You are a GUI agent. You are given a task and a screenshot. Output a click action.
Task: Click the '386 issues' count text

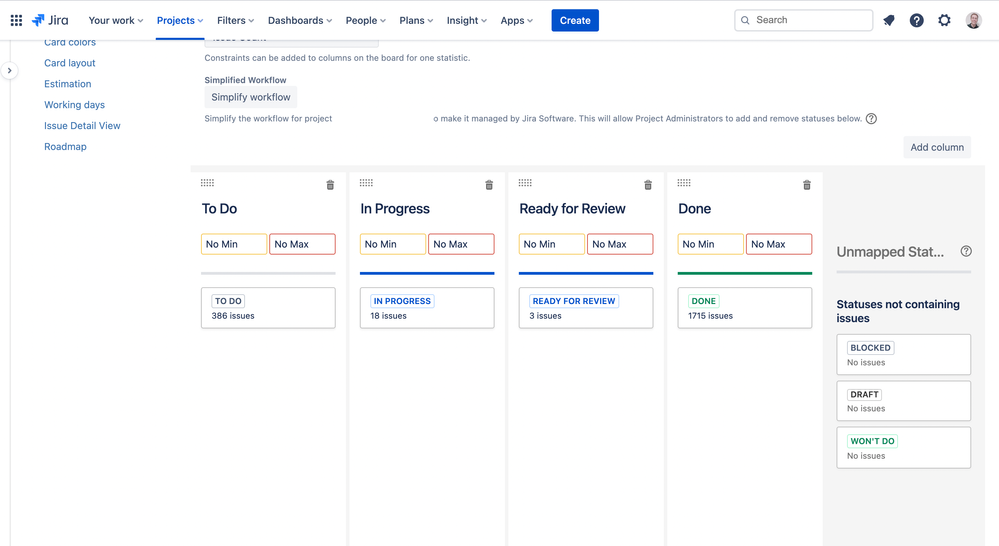[233, 316]
